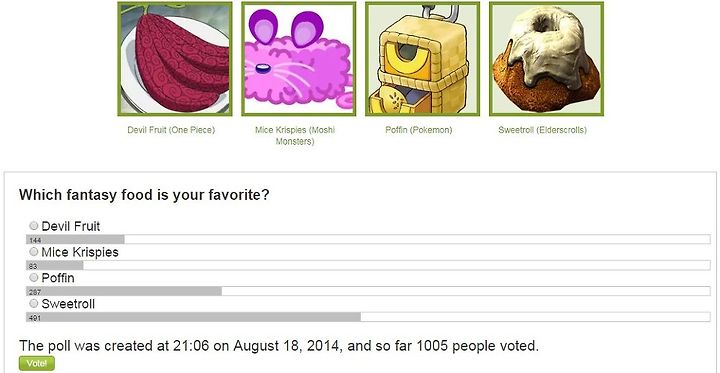The image size is (720, 373).
Task: Click the Devil Fruit results bar showing 144
Action: click(x=368, y=239)
